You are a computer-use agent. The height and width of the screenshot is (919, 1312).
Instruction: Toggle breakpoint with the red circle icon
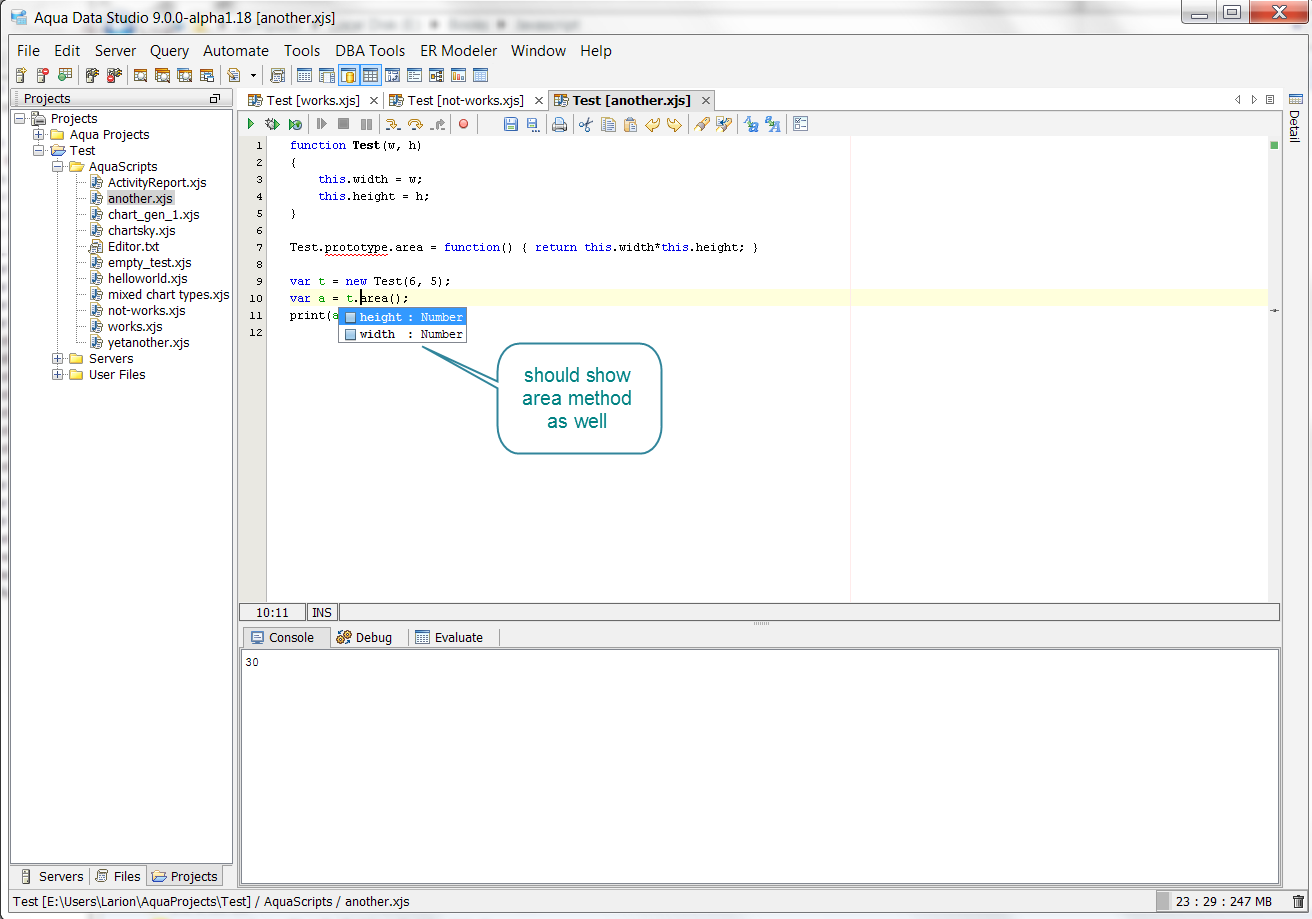tap(463, 124)
